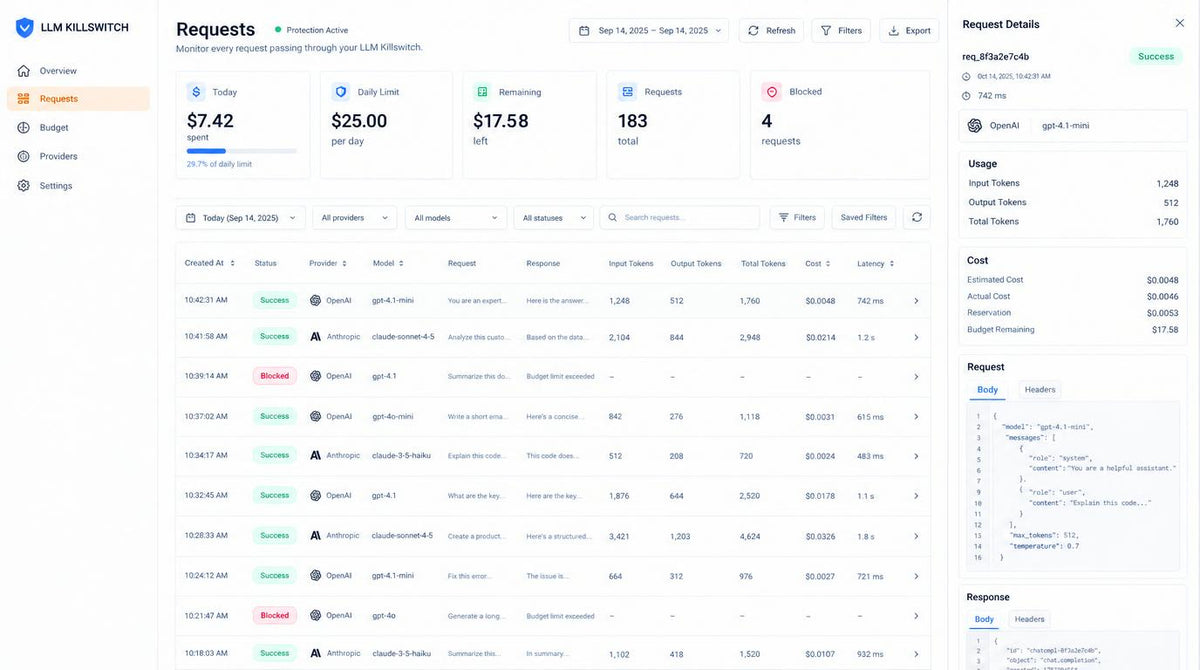Select the Body tab under Response
The height and width of the screenshot is (670, 1200).
(x=984, y=619)
